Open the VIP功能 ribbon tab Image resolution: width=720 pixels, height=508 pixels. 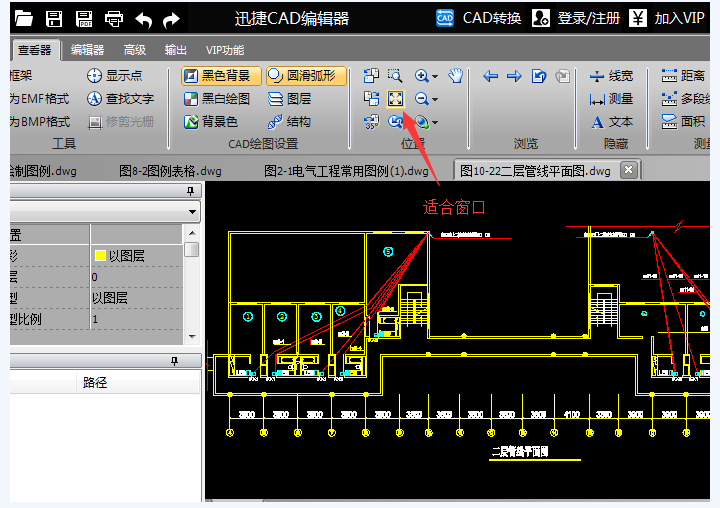225,50
